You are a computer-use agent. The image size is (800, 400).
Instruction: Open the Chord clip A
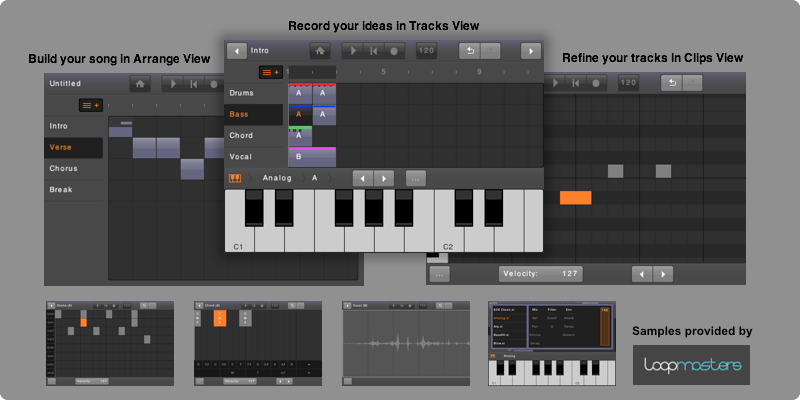[300, 136]
